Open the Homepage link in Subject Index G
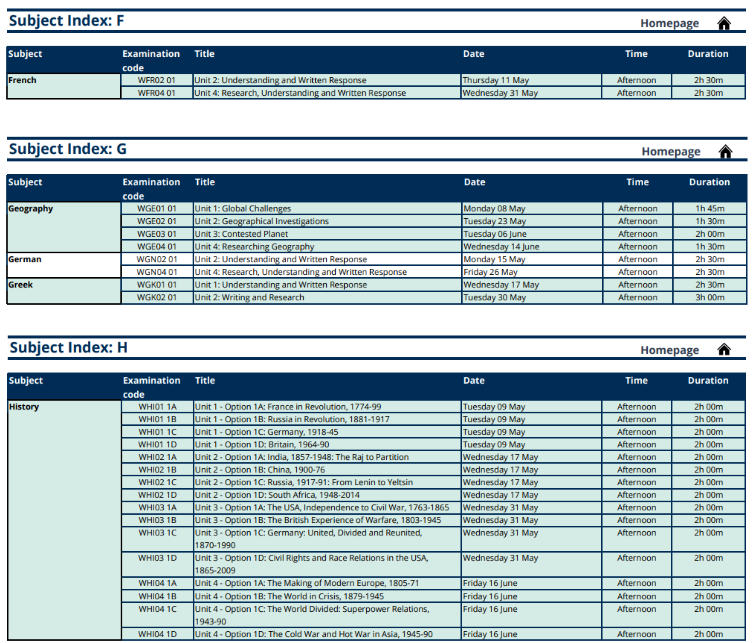755x643 pixels. point(671,152)
